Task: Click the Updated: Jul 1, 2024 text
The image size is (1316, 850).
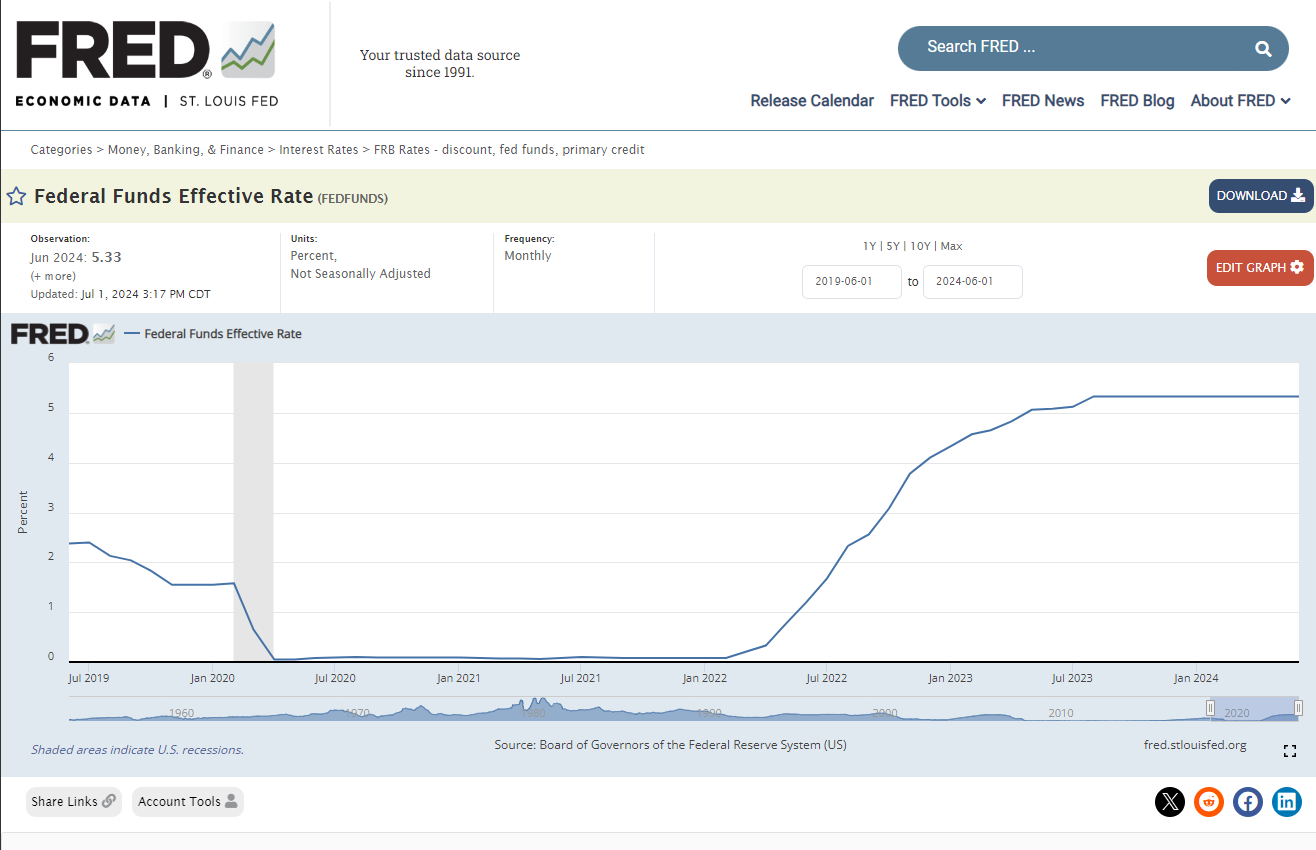Action: tap(121, 294)
